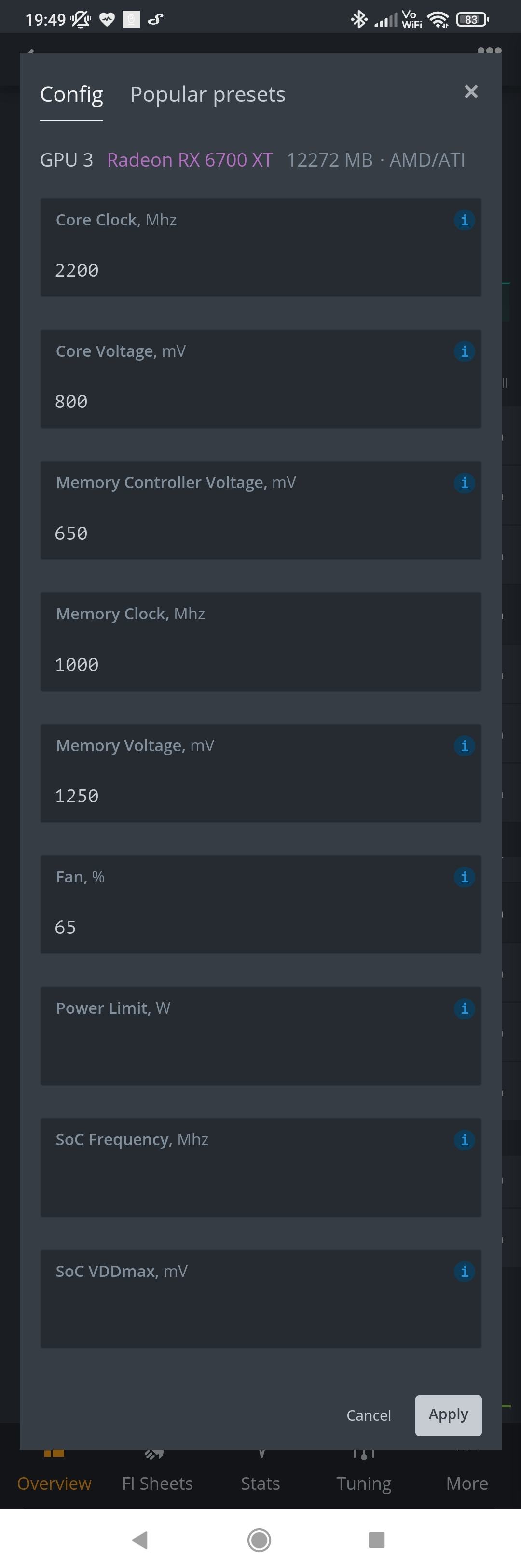Select the empty Power Limit field

tap(261, 1036)
